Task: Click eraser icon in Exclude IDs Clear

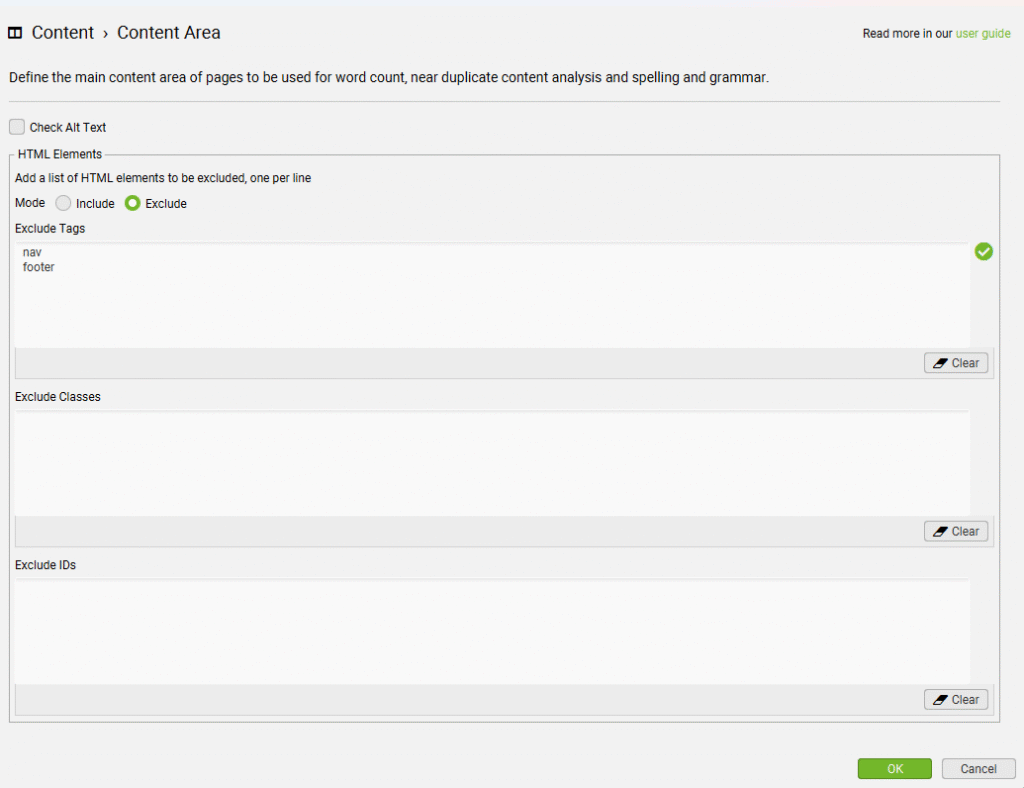Action: (x=940, y=700)
